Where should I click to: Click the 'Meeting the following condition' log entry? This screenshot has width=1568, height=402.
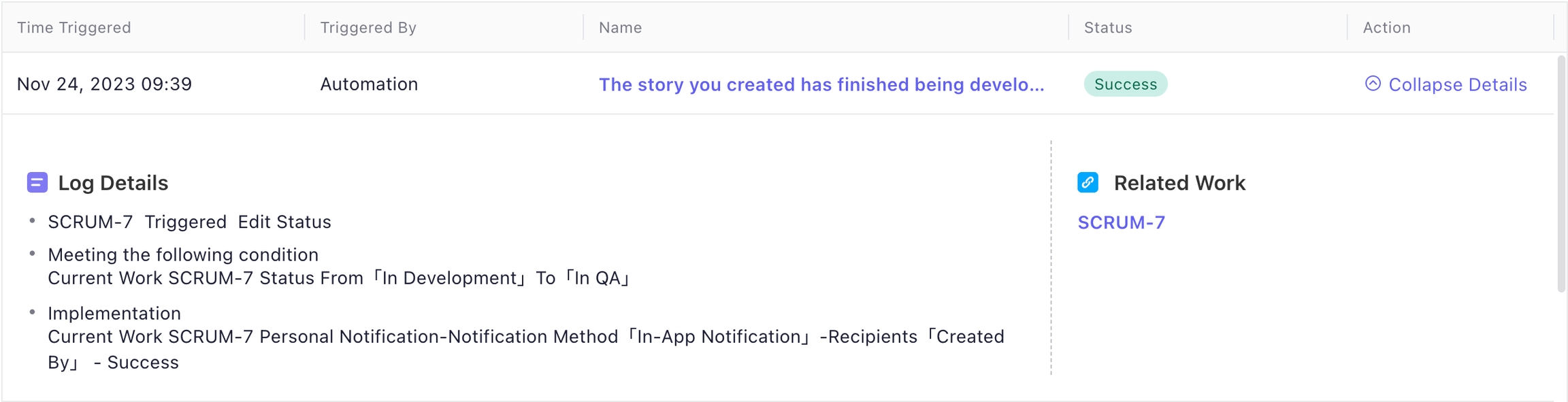coord(183,255)
